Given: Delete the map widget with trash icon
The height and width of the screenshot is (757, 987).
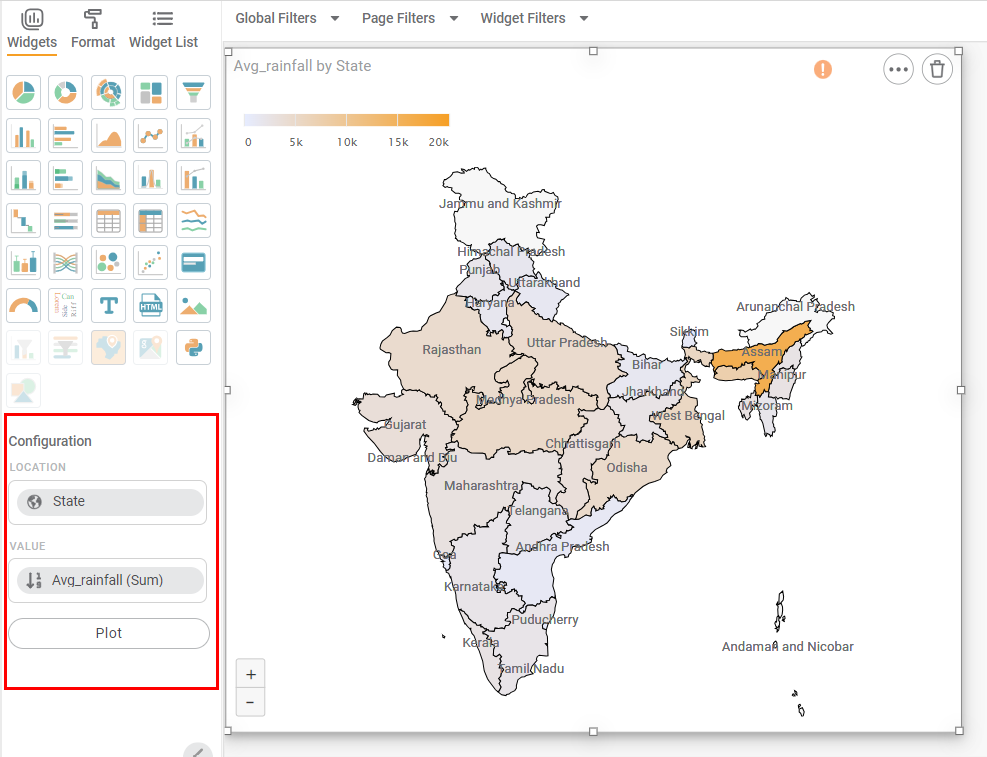Looking at the screenshot, I should 937,69.
